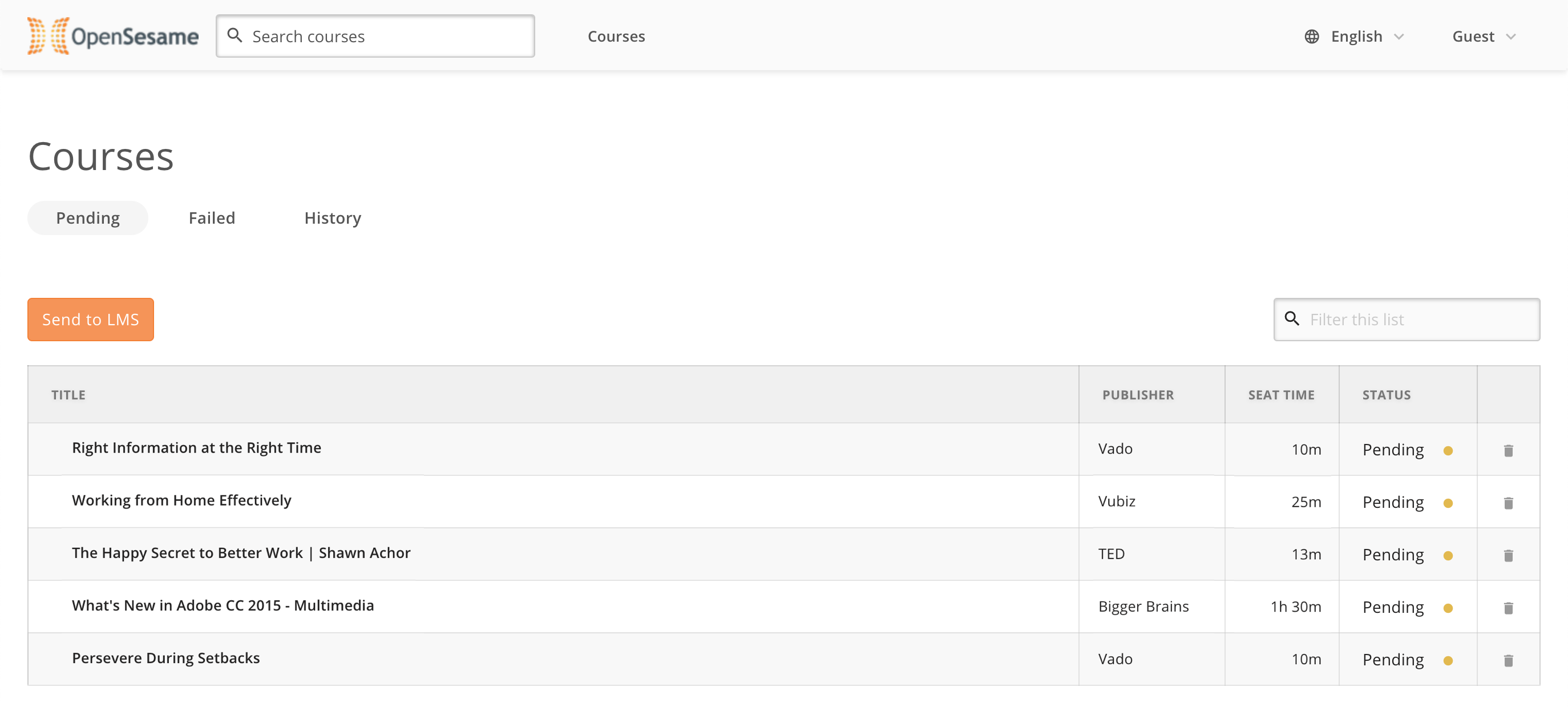The width and height of the screenshot is (1568, 707).
Task: Click pending status dot for Persevere During Setbacks
Action: 1448,660
